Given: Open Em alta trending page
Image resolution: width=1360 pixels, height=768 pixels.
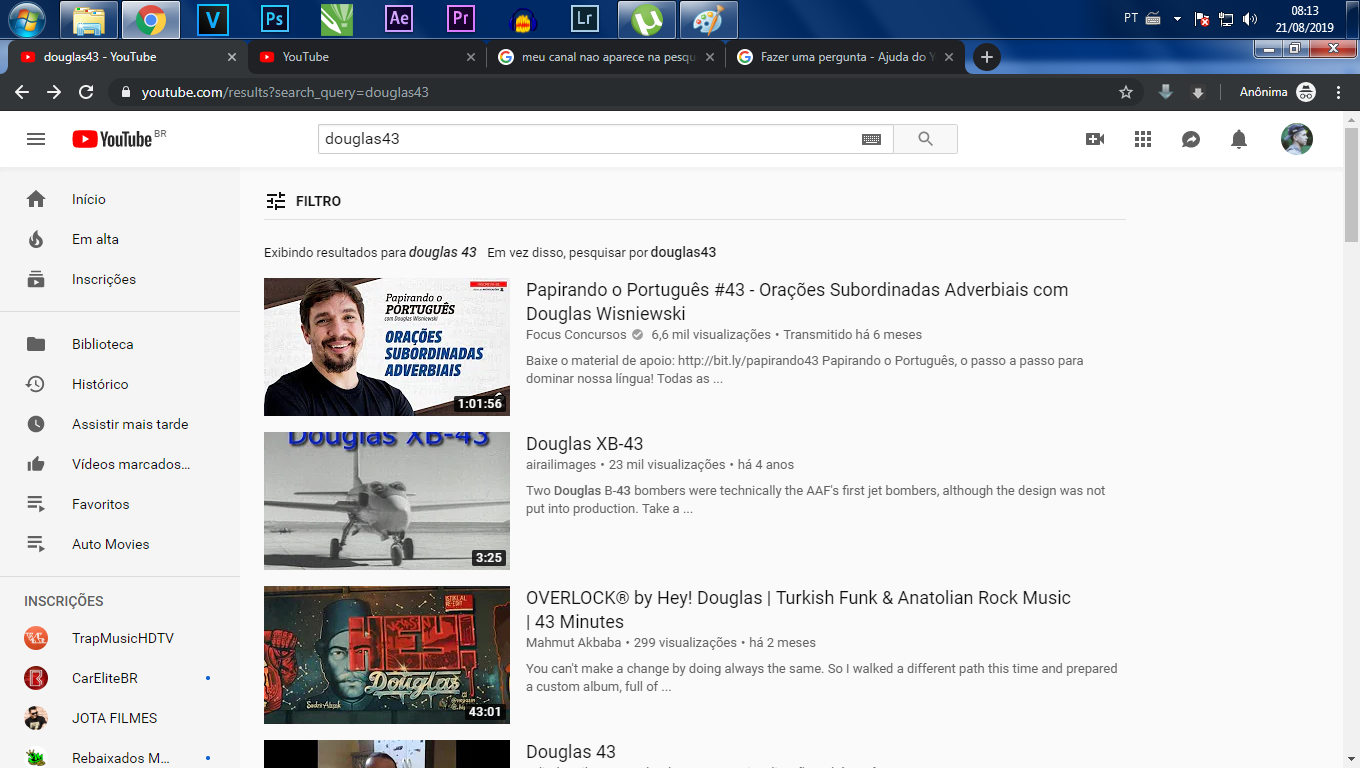Looking at the screenshot, I should [120, 239].
